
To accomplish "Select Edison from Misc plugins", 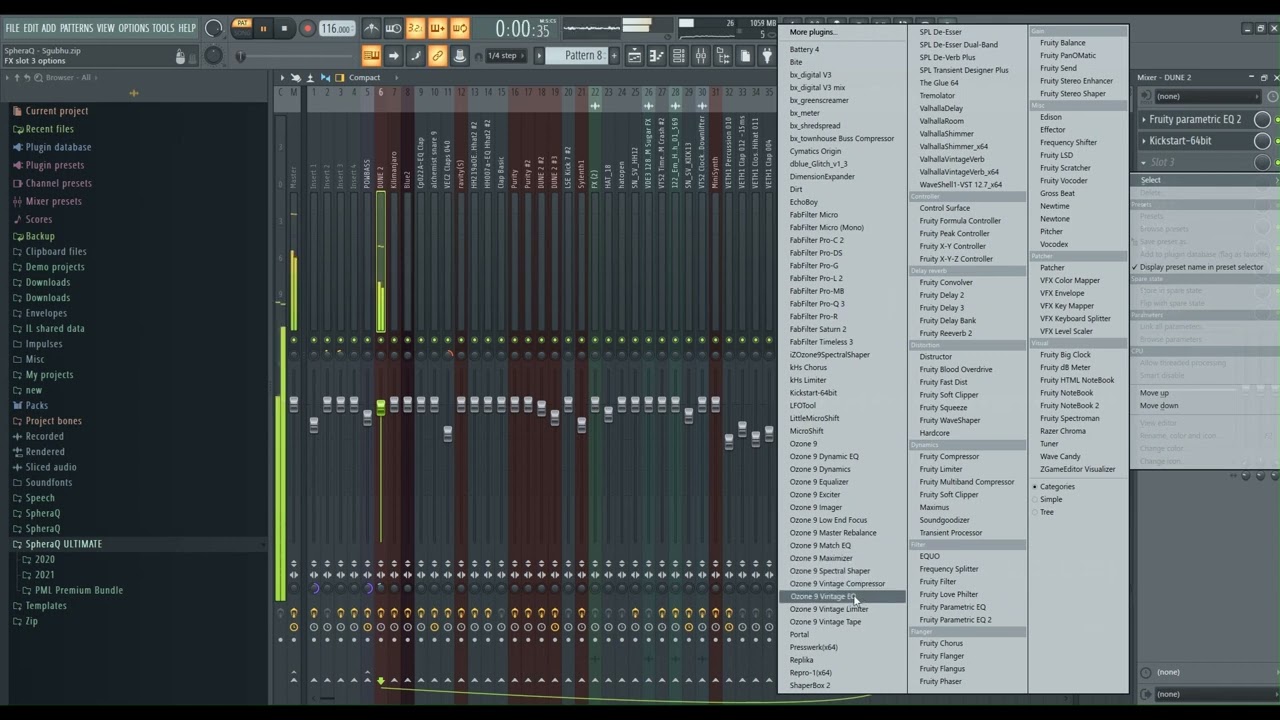I will coord(1051,117).
